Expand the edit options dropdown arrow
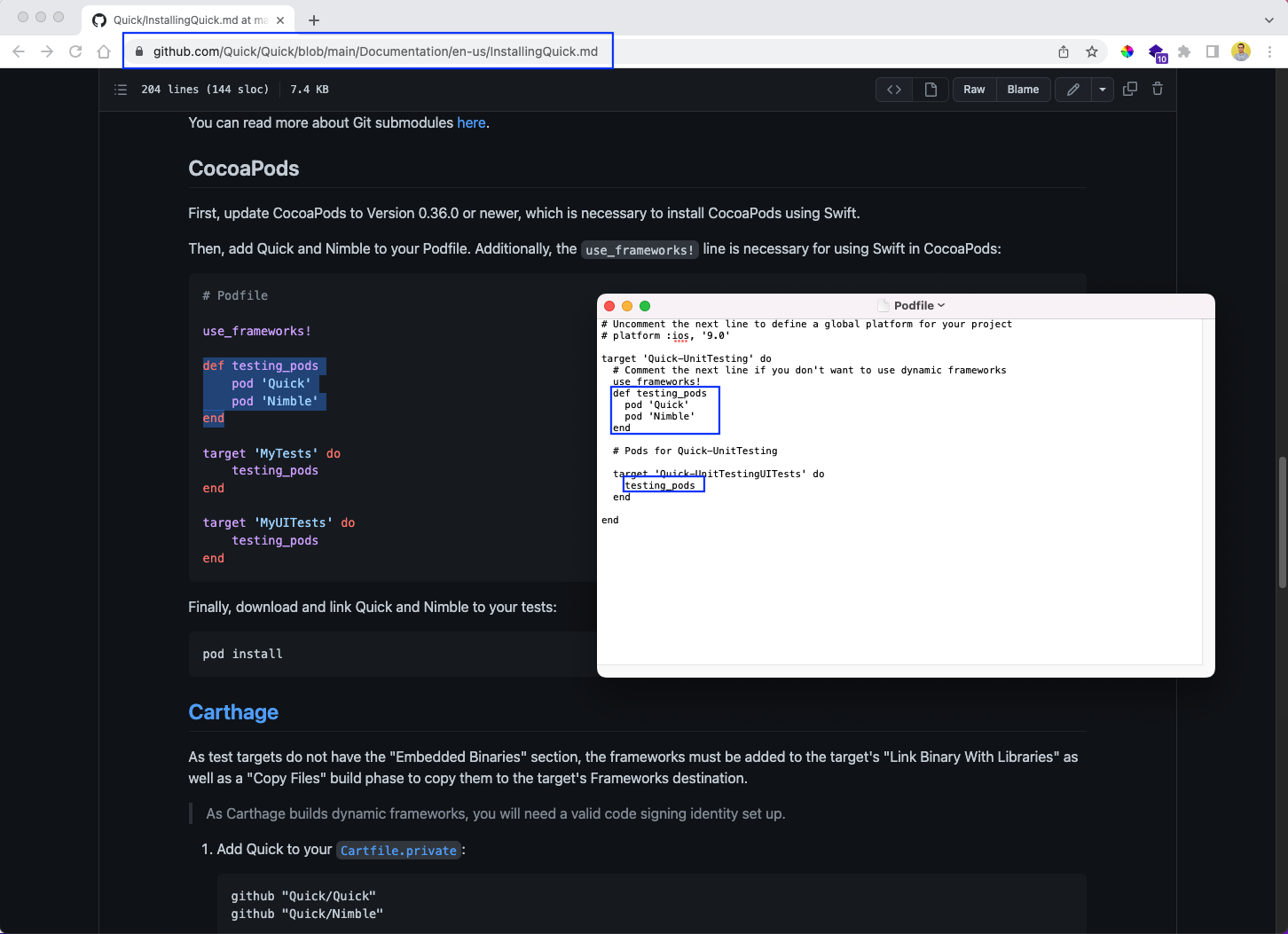 [x=1102, y=90]
